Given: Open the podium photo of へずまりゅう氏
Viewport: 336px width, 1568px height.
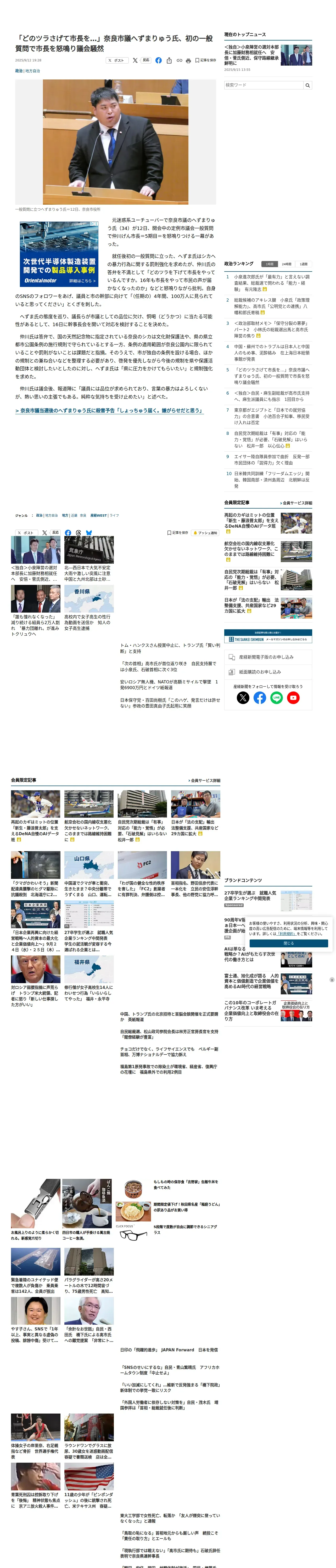Looking at the screenshot, I should coord(116,142).
